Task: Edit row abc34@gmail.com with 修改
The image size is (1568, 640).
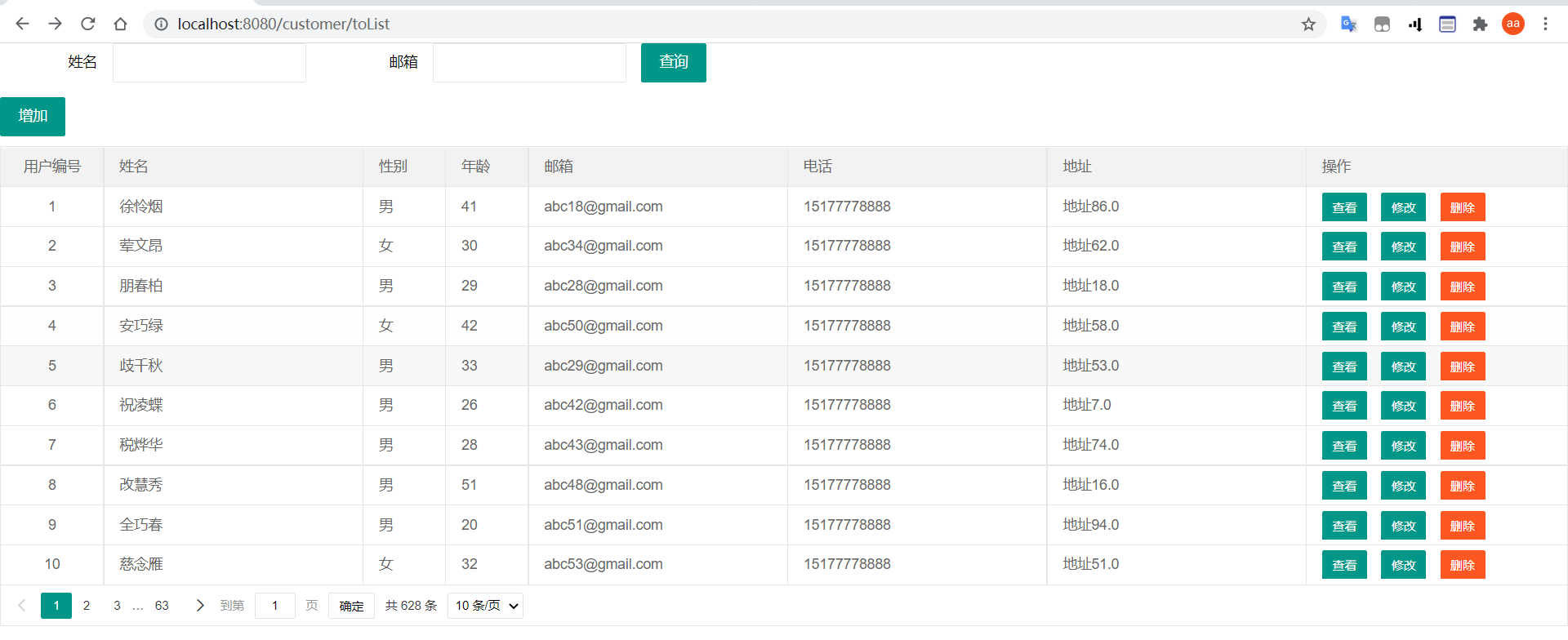Action: [x=1403, y=247]
